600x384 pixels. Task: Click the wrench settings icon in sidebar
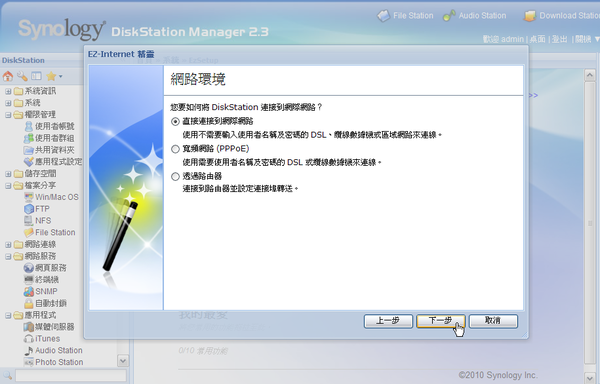tap(22, 76)
